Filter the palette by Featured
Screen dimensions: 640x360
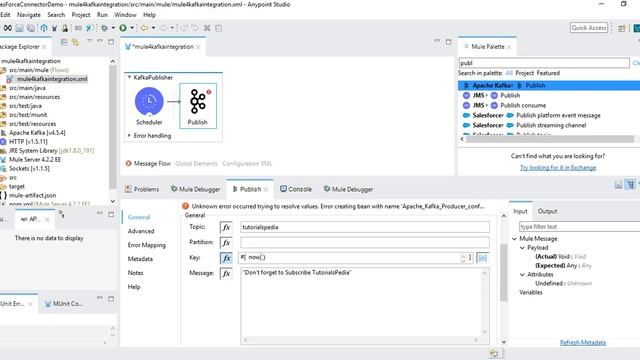click(548, 73)
